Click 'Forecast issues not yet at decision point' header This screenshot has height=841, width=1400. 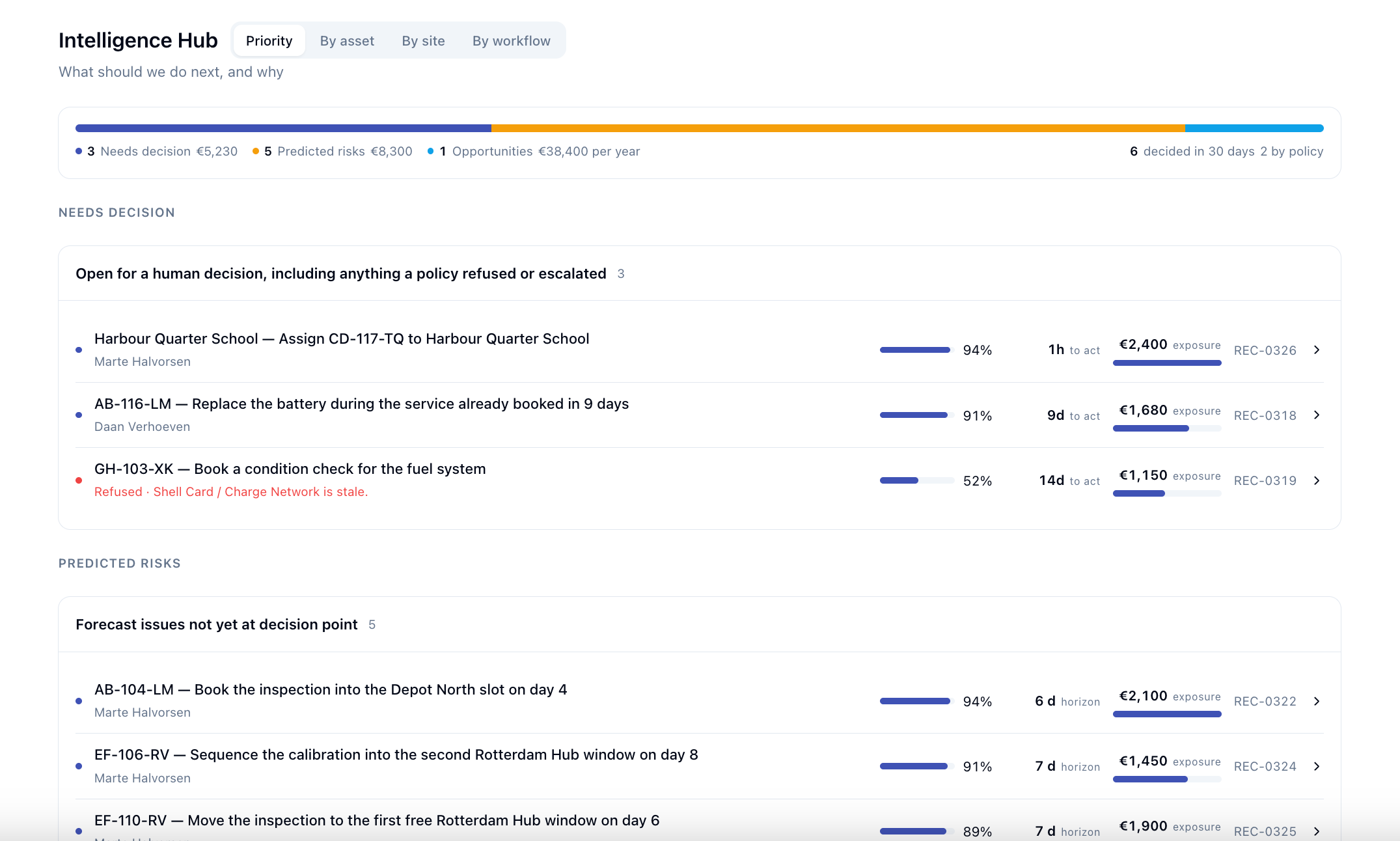(x=217, y=624)
